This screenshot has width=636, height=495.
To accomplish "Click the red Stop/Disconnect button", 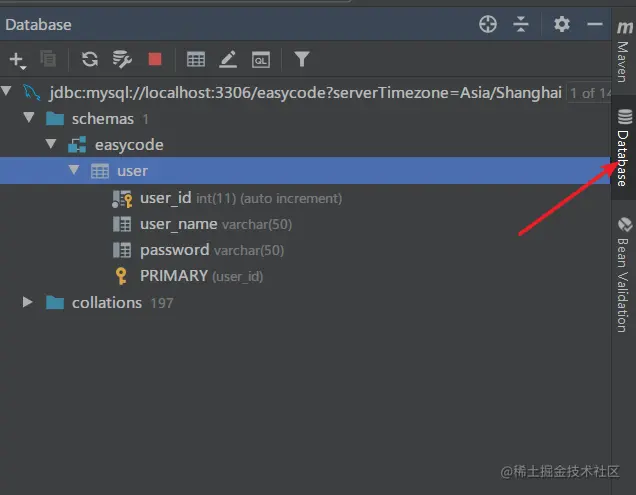I will 155,59.
